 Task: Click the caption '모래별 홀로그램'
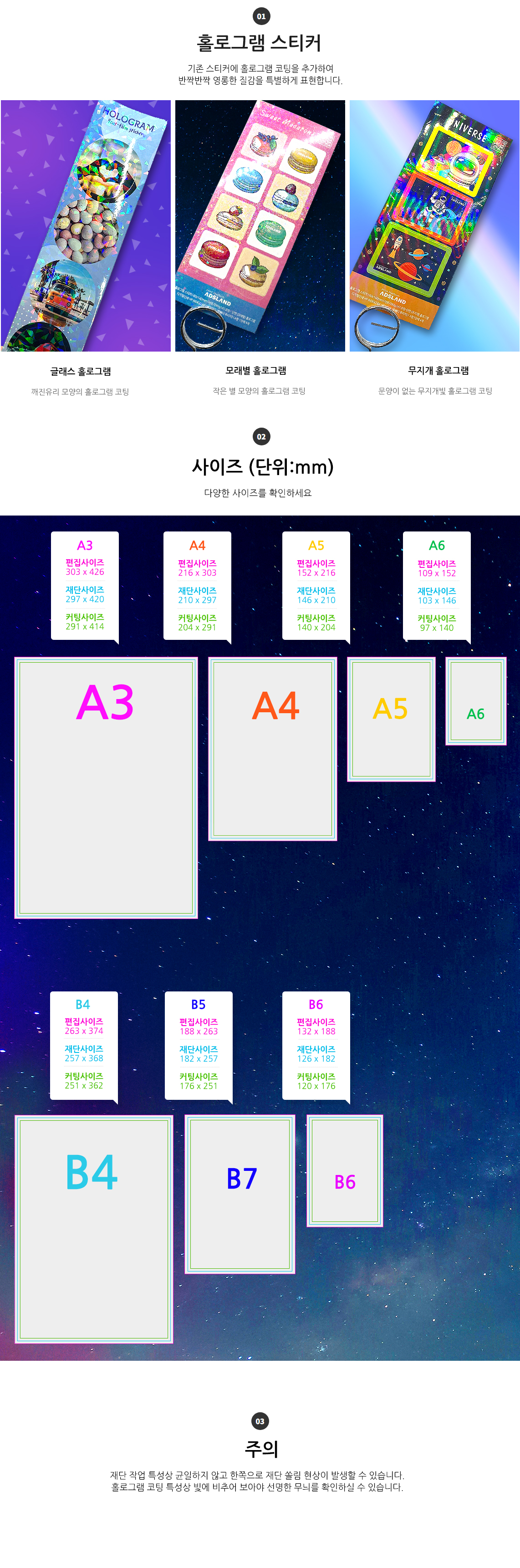256,371
